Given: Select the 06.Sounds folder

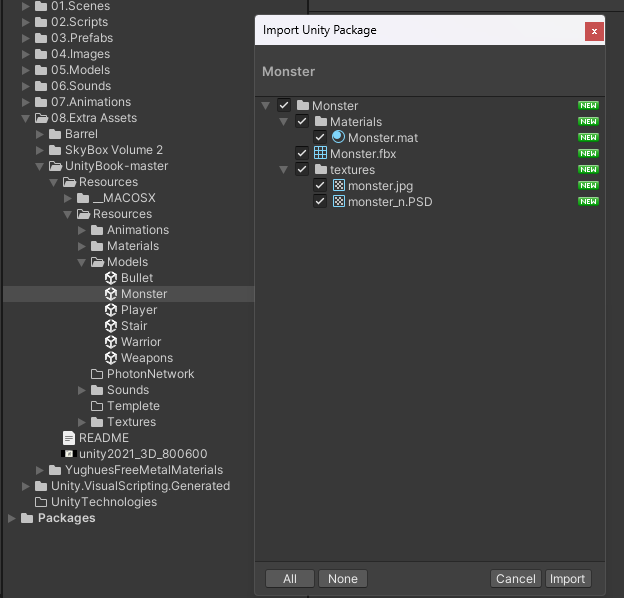Looking at the screenshot, I should 81,86.
